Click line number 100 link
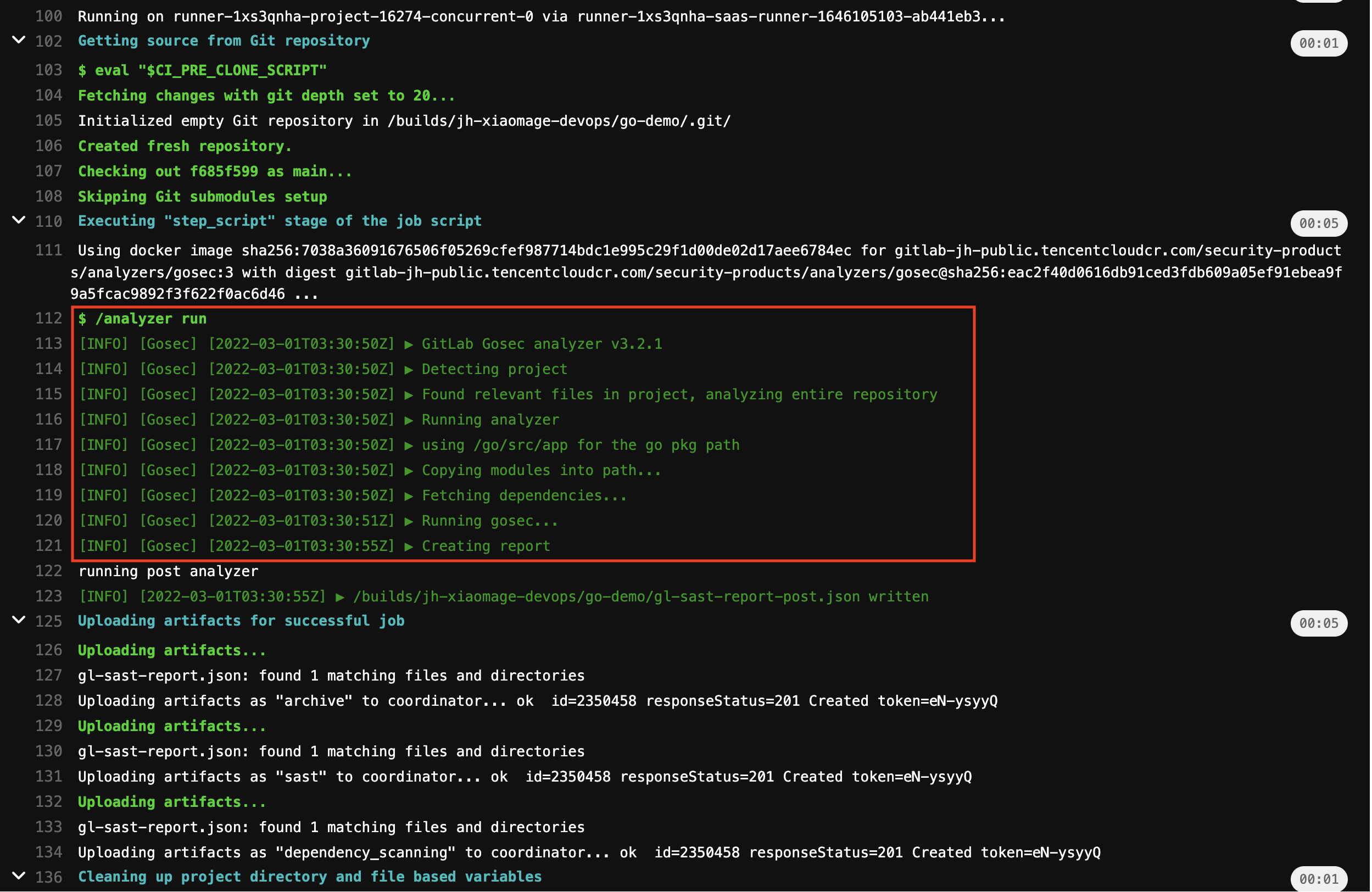Viewport: 1372px width, 892px height. tap(48, 16)
